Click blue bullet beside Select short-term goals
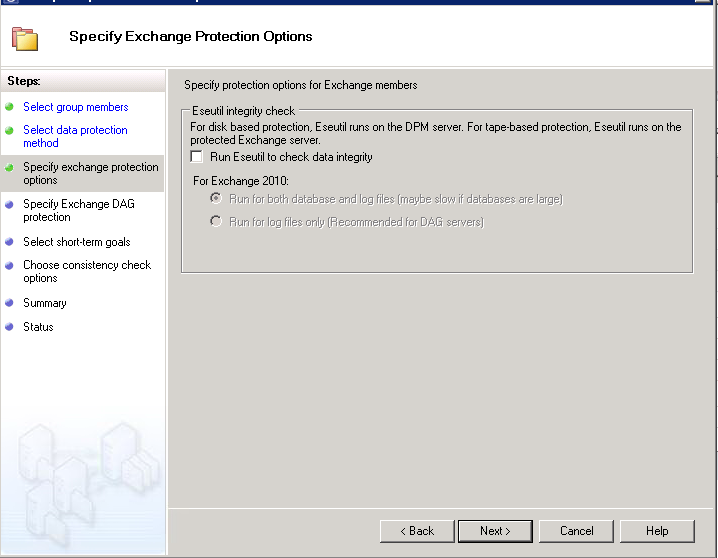The height and width of the screenshot is (558, 718). click(9, 242)
